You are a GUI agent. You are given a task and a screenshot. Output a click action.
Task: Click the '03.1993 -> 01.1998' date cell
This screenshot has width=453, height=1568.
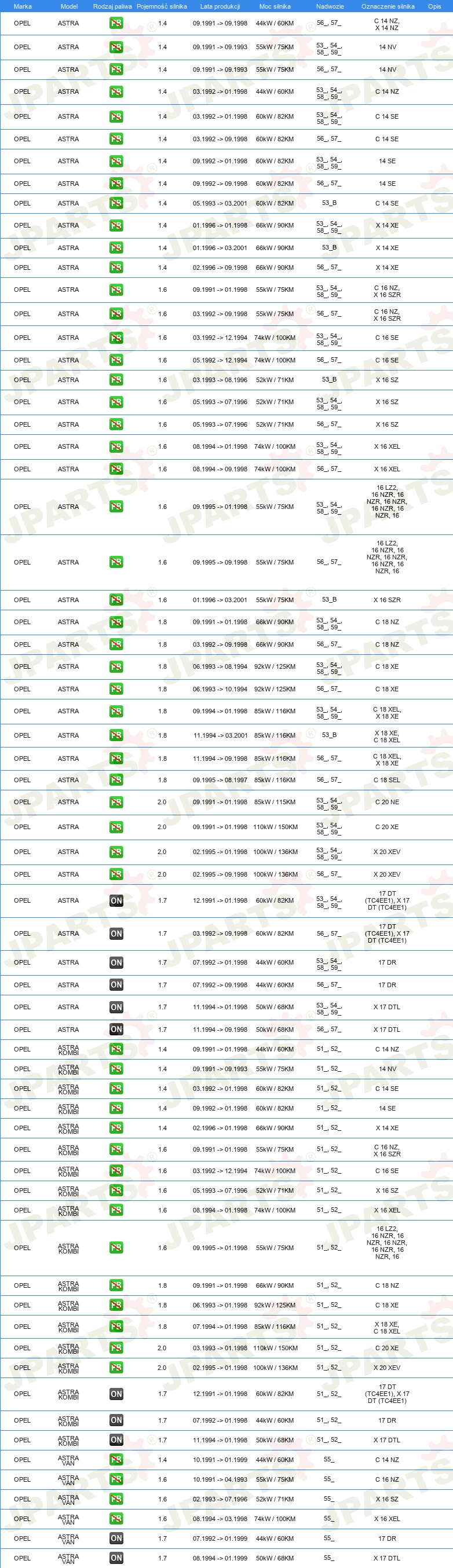[220, 1349]
